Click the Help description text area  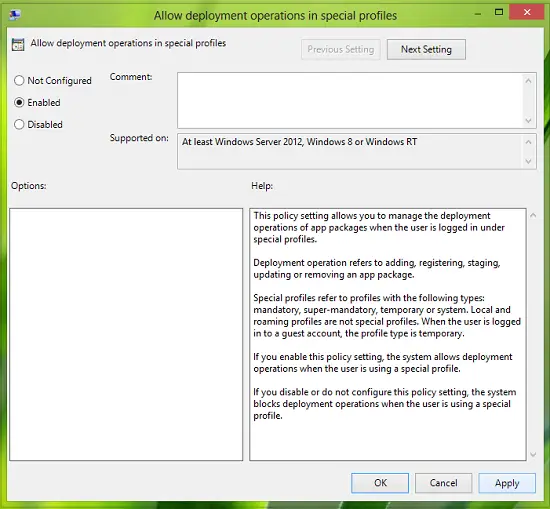pyautogui.click(x=388, y=334)
